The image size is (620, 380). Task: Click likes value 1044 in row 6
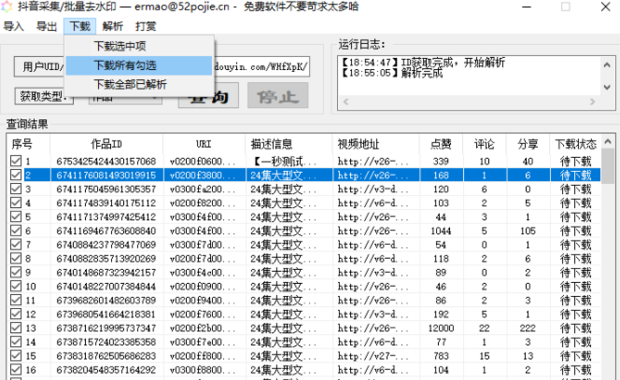point(440,231)
